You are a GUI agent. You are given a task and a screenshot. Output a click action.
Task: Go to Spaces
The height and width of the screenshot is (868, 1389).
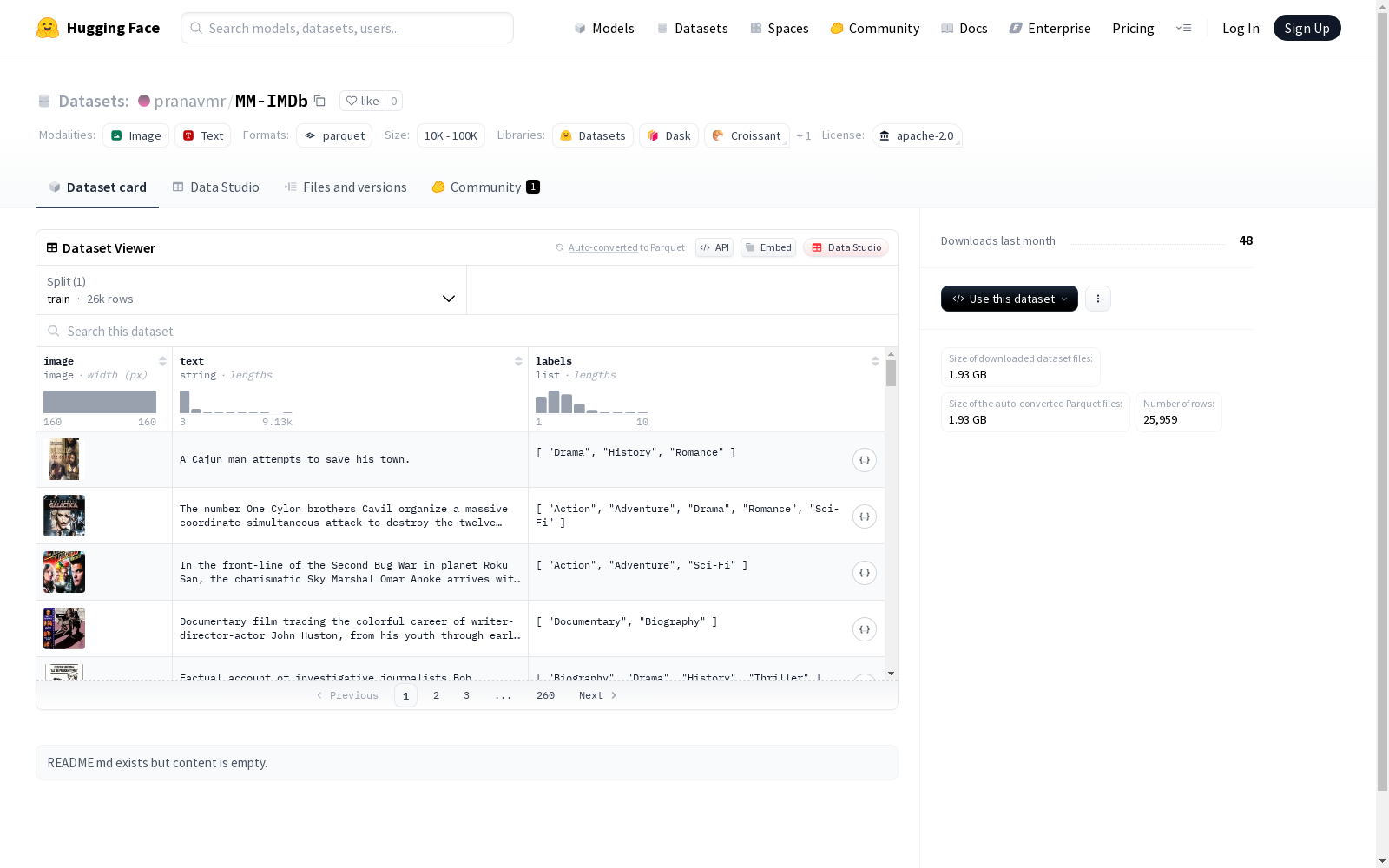tap(780, 28)
